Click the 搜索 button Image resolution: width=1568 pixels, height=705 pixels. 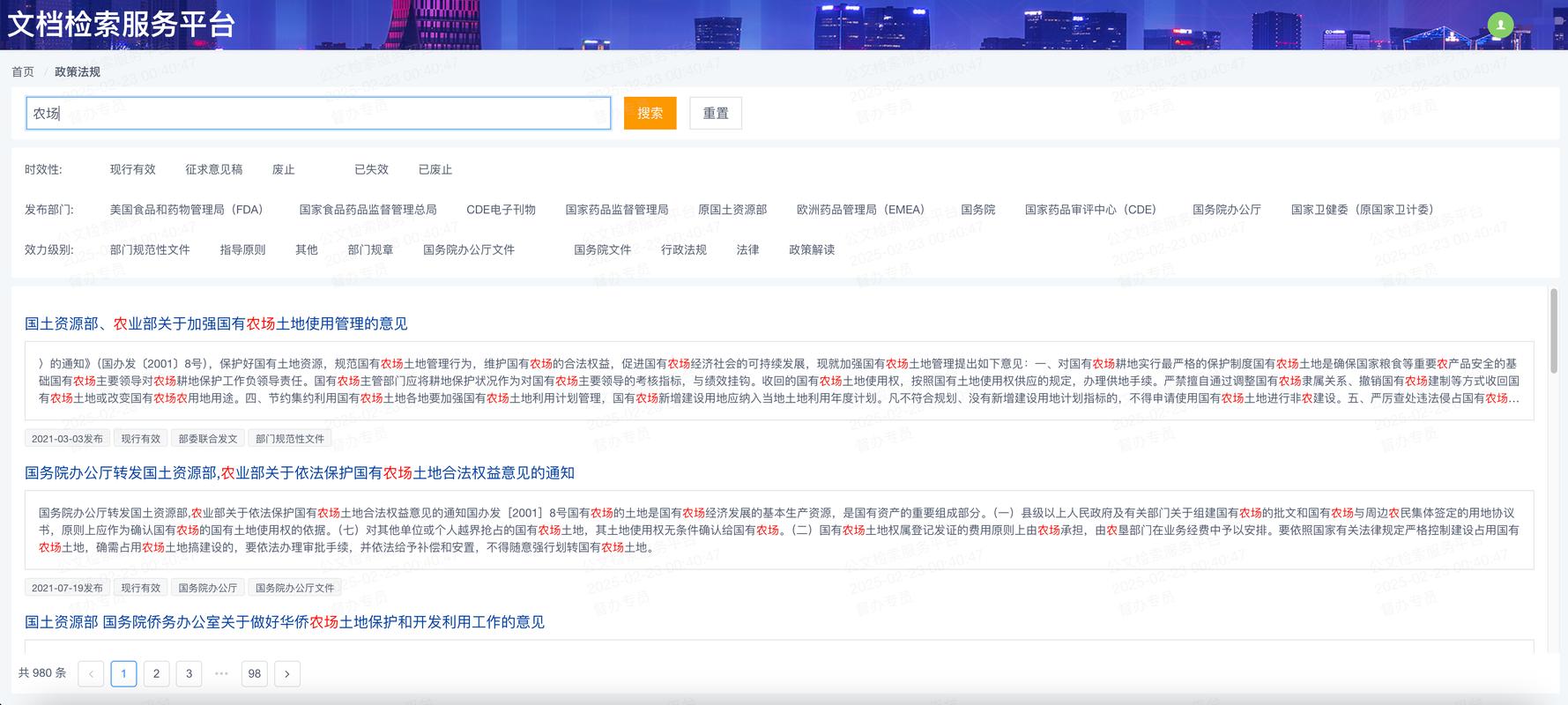point(650,113)
